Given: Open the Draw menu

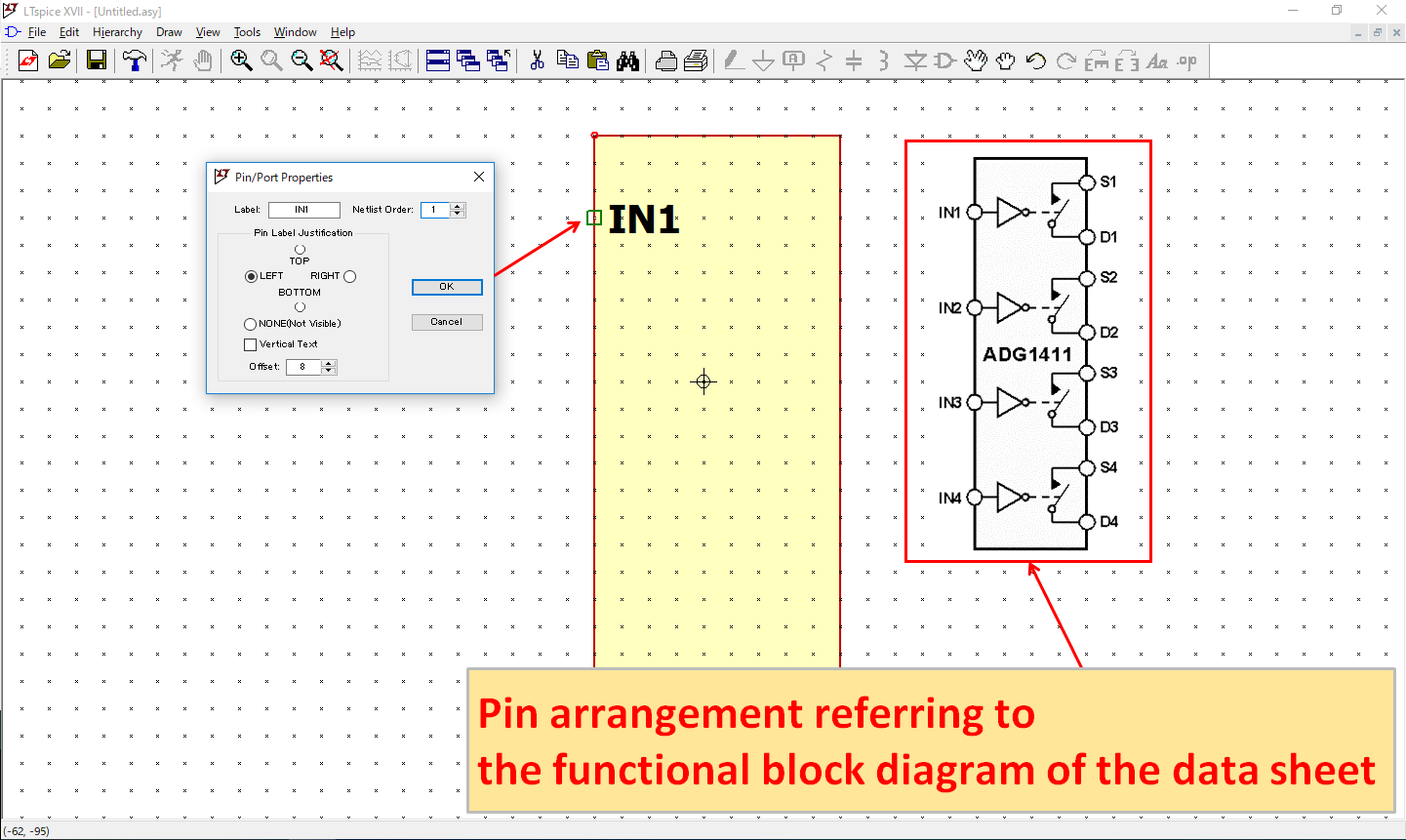Looking at the screenshot, I should [x=169, y=31].
